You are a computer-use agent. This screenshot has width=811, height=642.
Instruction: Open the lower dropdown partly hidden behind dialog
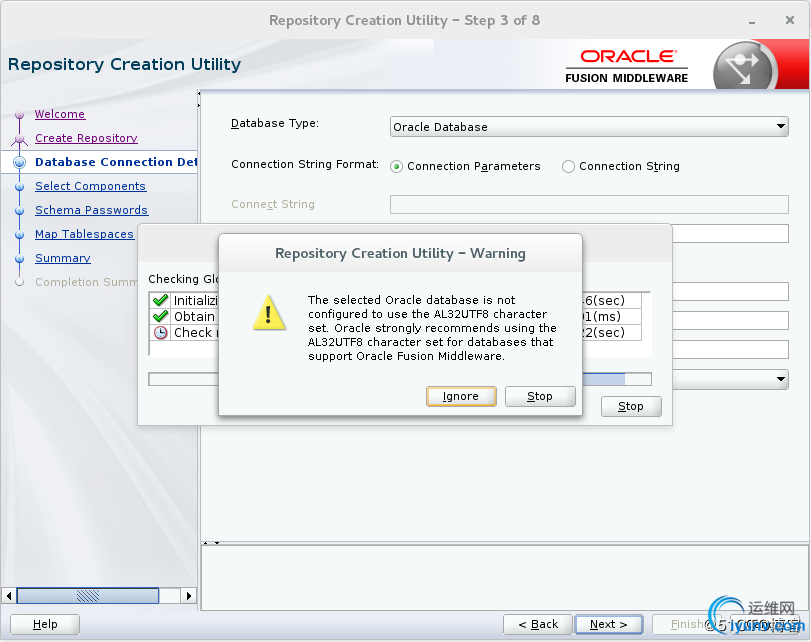pyautogui.click(x=730, y=379)
